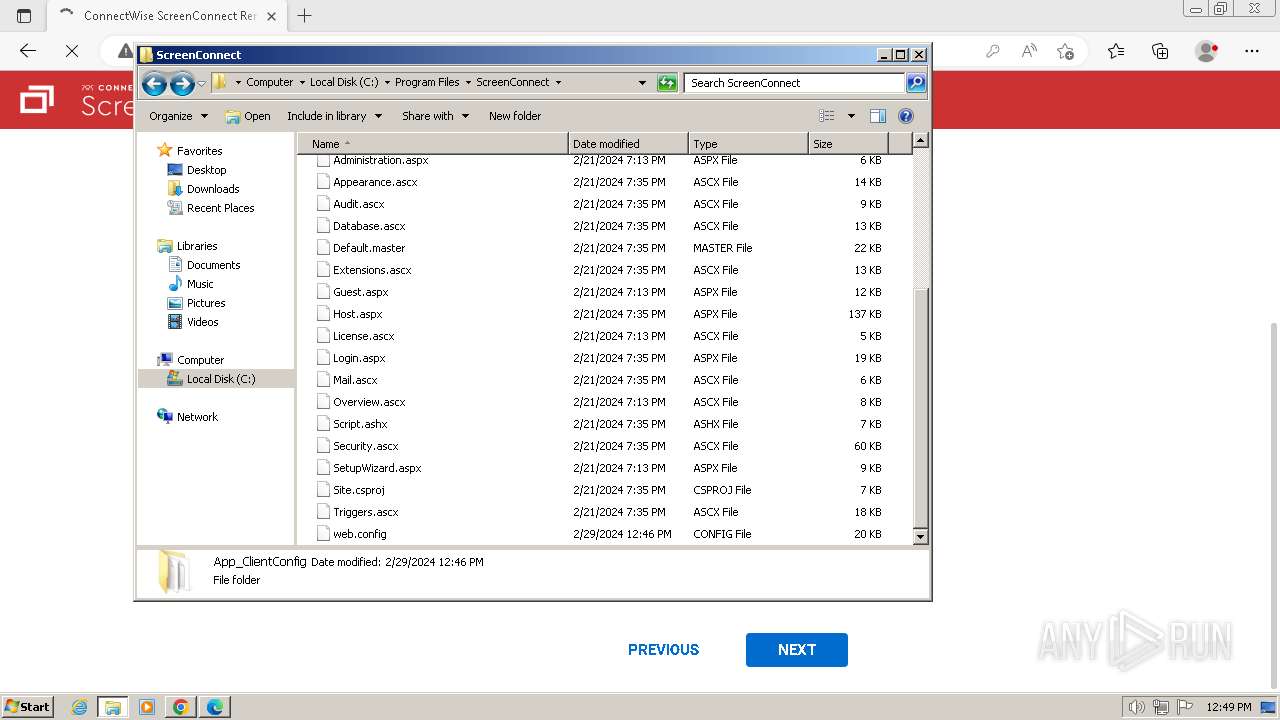Select the Guest.aspx file icon
This screenshot has height=720, width=1280.
323,292
